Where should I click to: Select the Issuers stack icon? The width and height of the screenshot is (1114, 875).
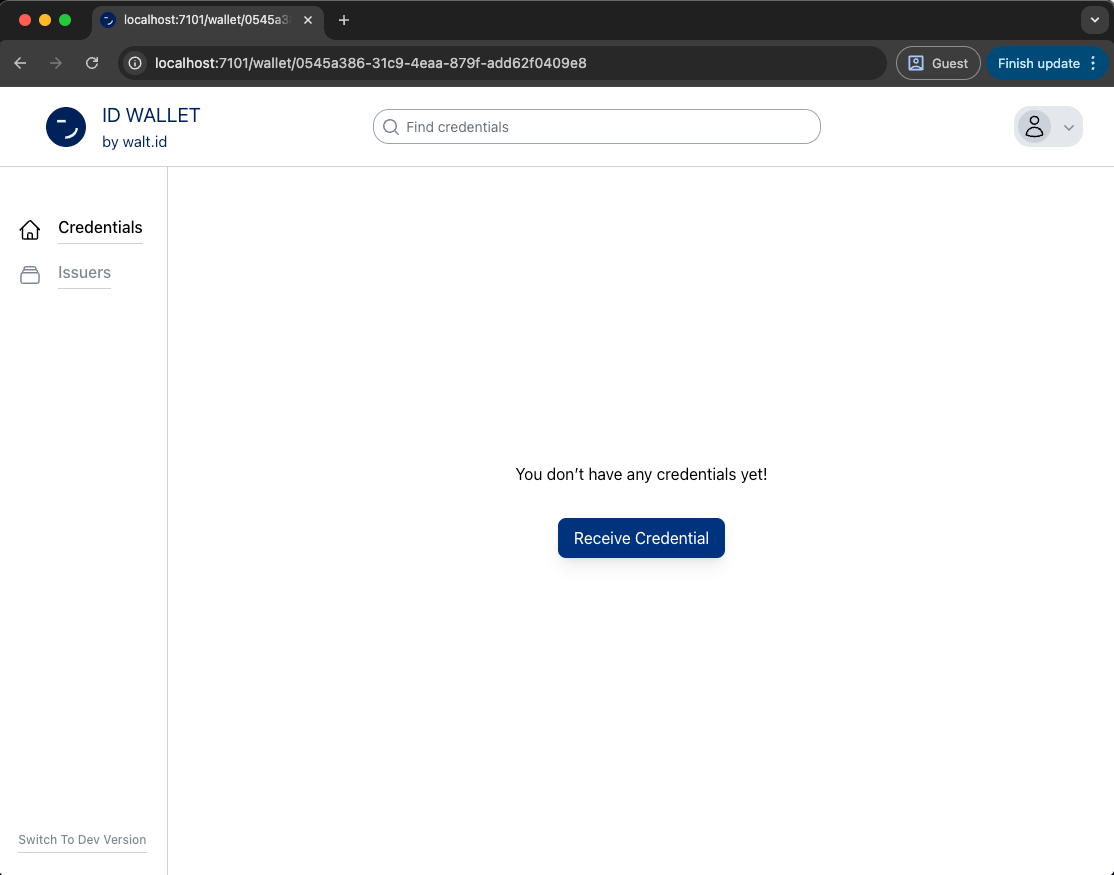(30, 275)
